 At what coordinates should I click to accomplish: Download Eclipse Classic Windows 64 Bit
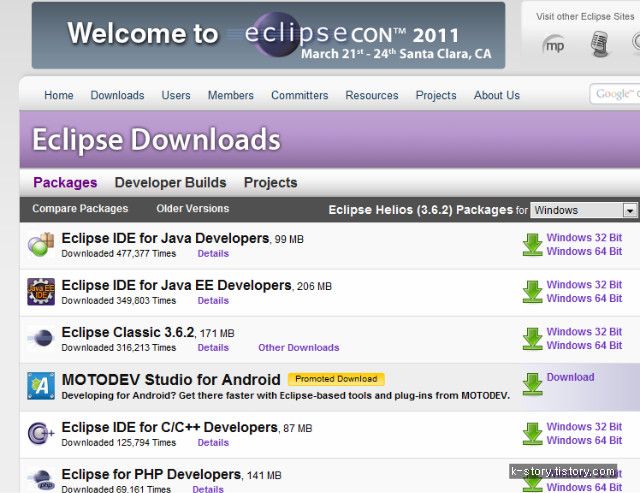click(584, 345)
